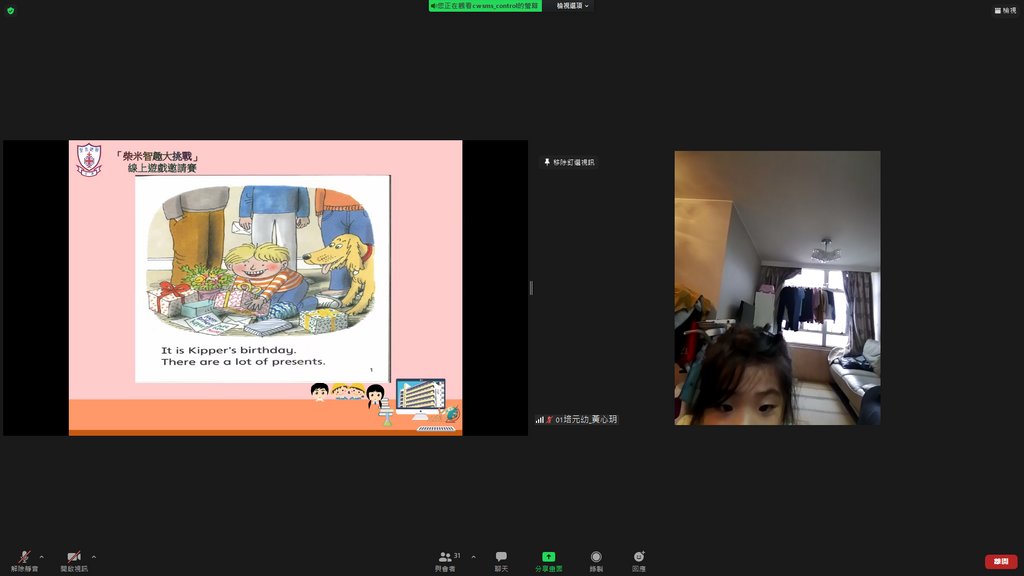
Task: Open the view options dropdown
Action: [573, 6]
